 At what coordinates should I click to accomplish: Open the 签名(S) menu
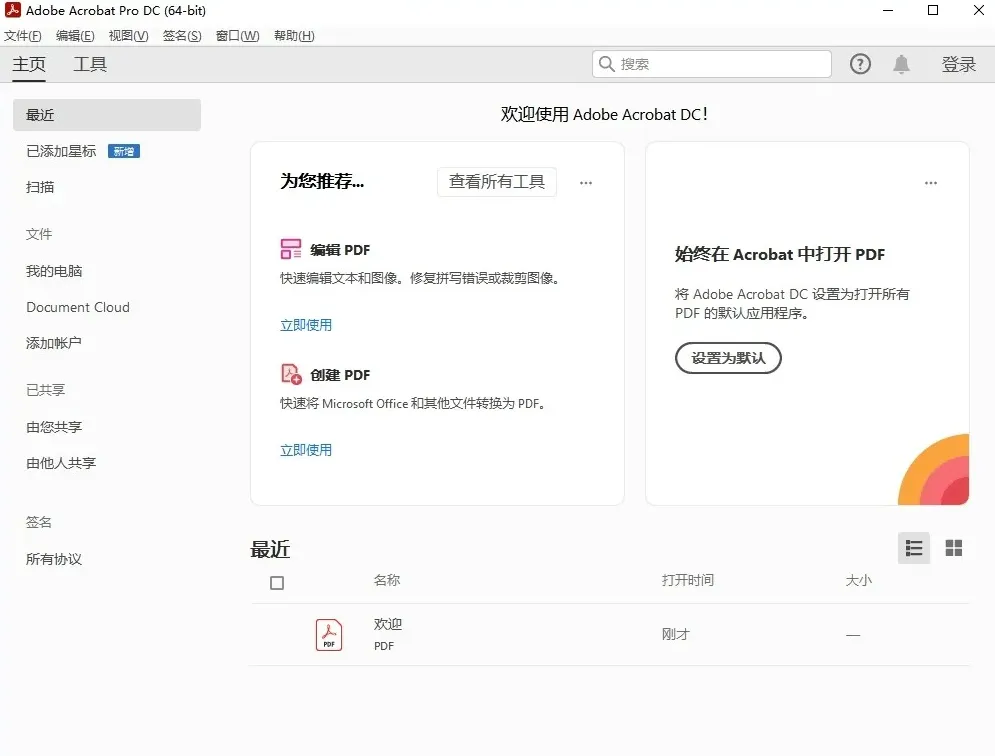click(182, 36)
